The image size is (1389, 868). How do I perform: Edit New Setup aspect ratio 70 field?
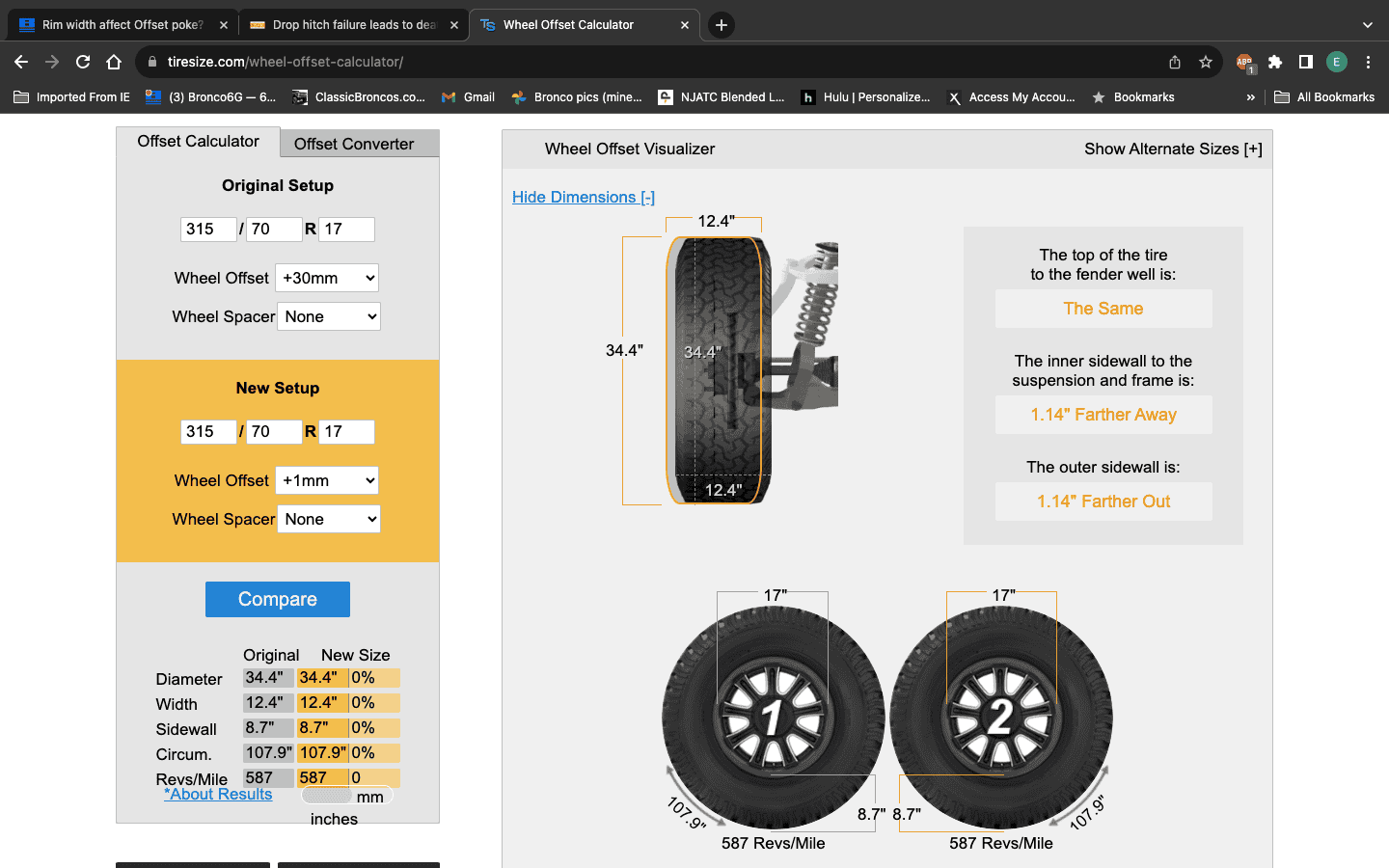(274, 431)
